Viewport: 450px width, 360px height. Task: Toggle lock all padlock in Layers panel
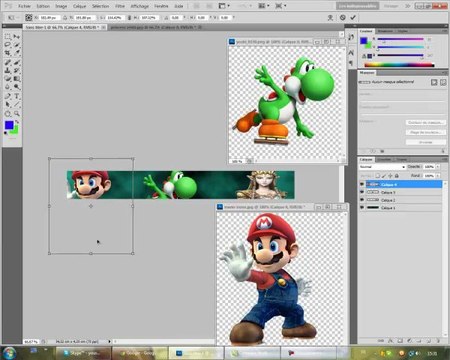pos(397,176)
